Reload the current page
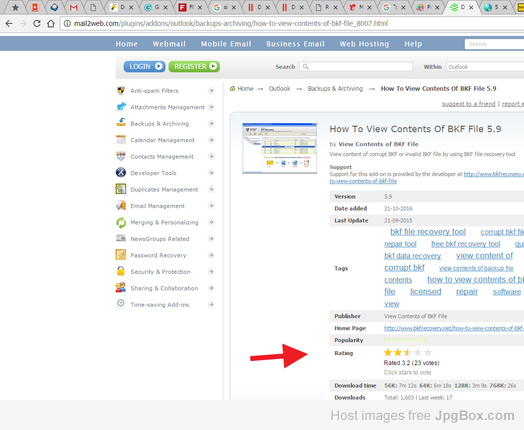This screenshot has height=430, width=524. (x=37, y=23)
